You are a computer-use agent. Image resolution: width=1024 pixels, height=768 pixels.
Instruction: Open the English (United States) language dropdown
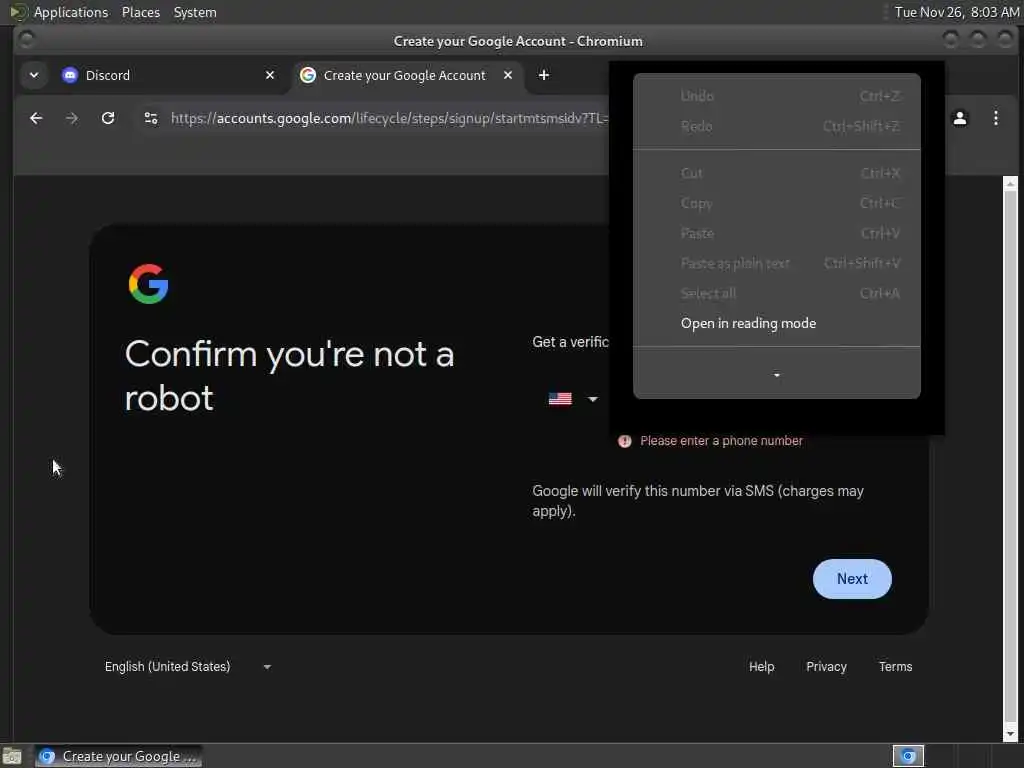point(188,667)
